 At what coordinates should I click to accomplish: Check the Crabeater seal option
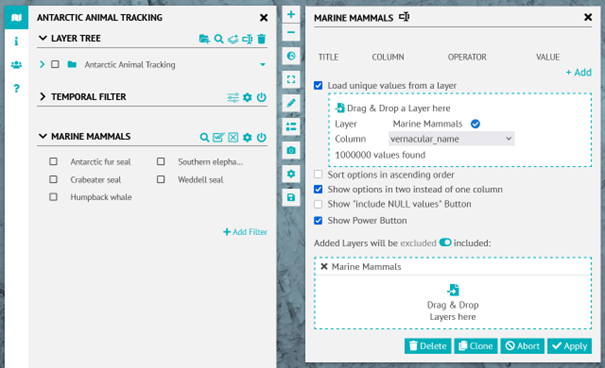coord(53,179)
